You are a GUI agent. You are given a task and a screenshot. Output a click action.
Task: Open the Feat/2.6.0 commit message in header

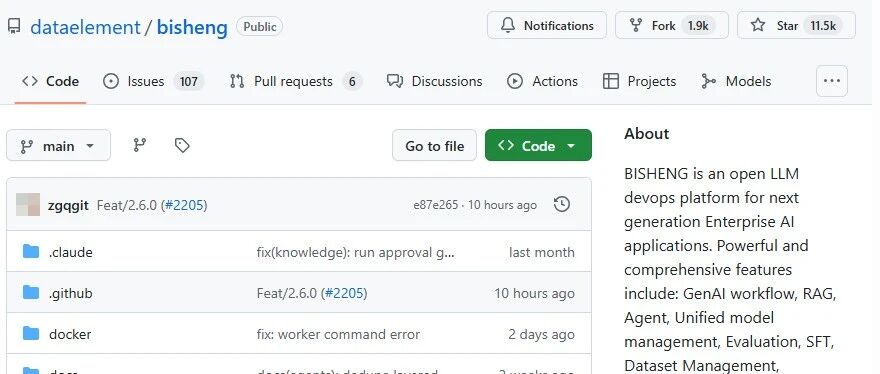pyautogui.click(x=127, y=206)
